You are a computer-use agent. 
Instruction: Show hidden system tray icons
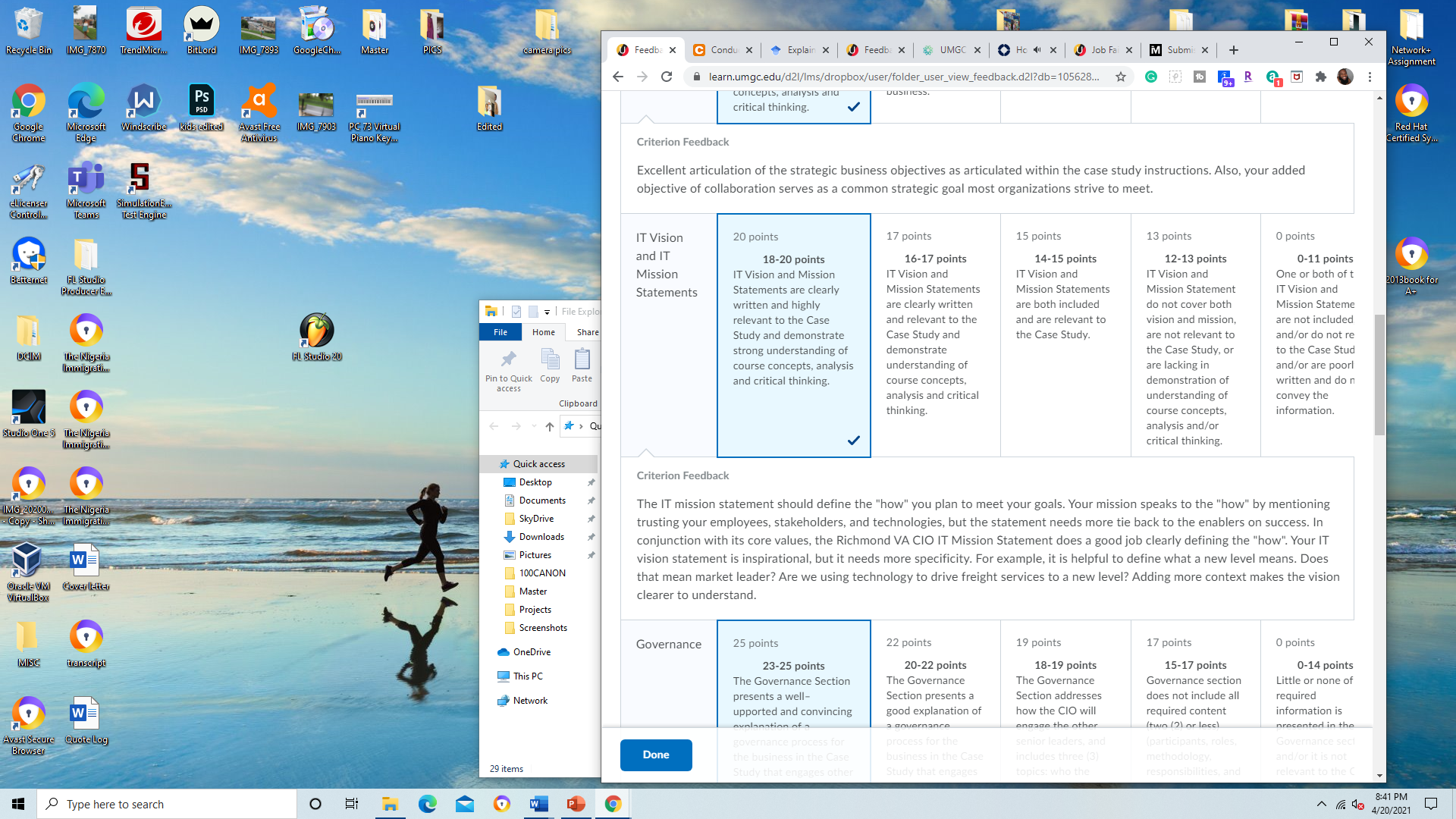point(1322,804)
